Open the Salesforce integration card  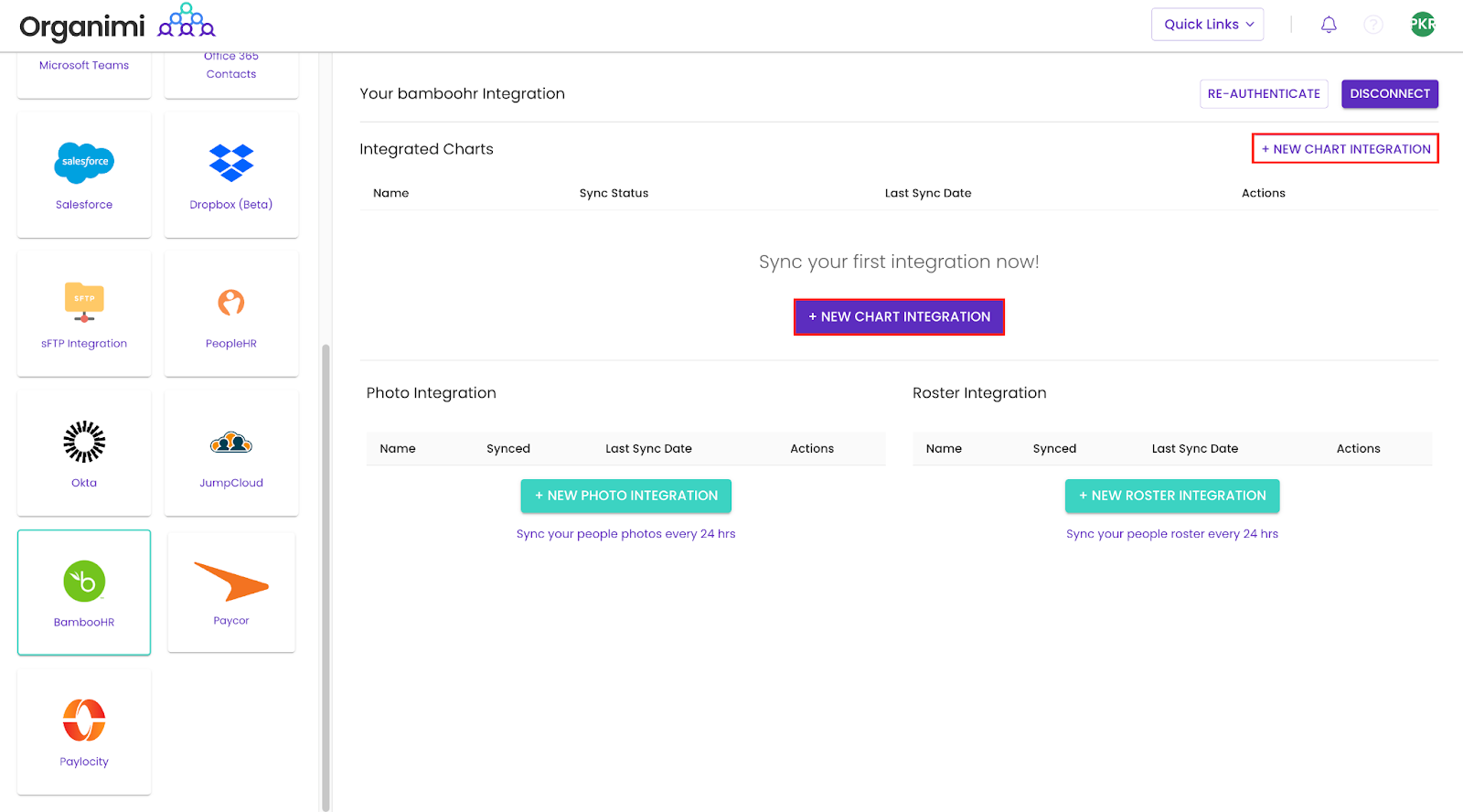coord(84,175)
